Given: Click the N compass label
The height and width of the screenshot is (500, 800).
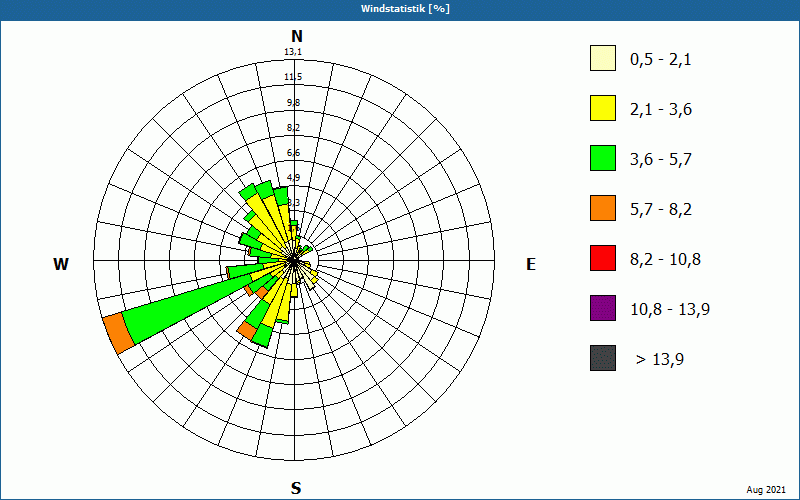Looking at the screenshot, I should (296, 36).
